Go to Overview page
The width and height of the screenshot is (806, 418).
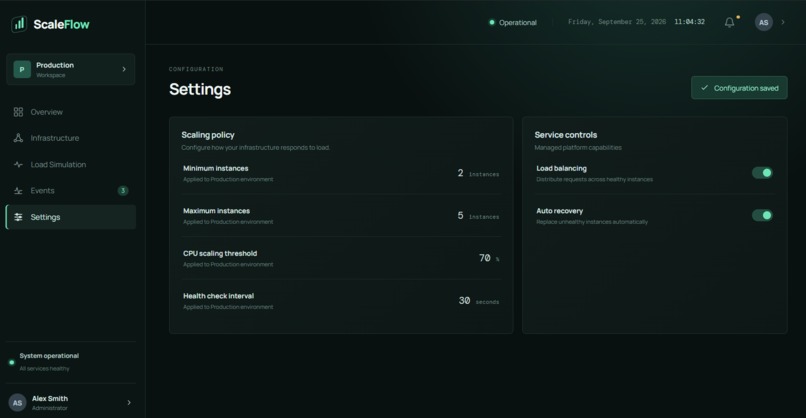click(x=71, y=112)
